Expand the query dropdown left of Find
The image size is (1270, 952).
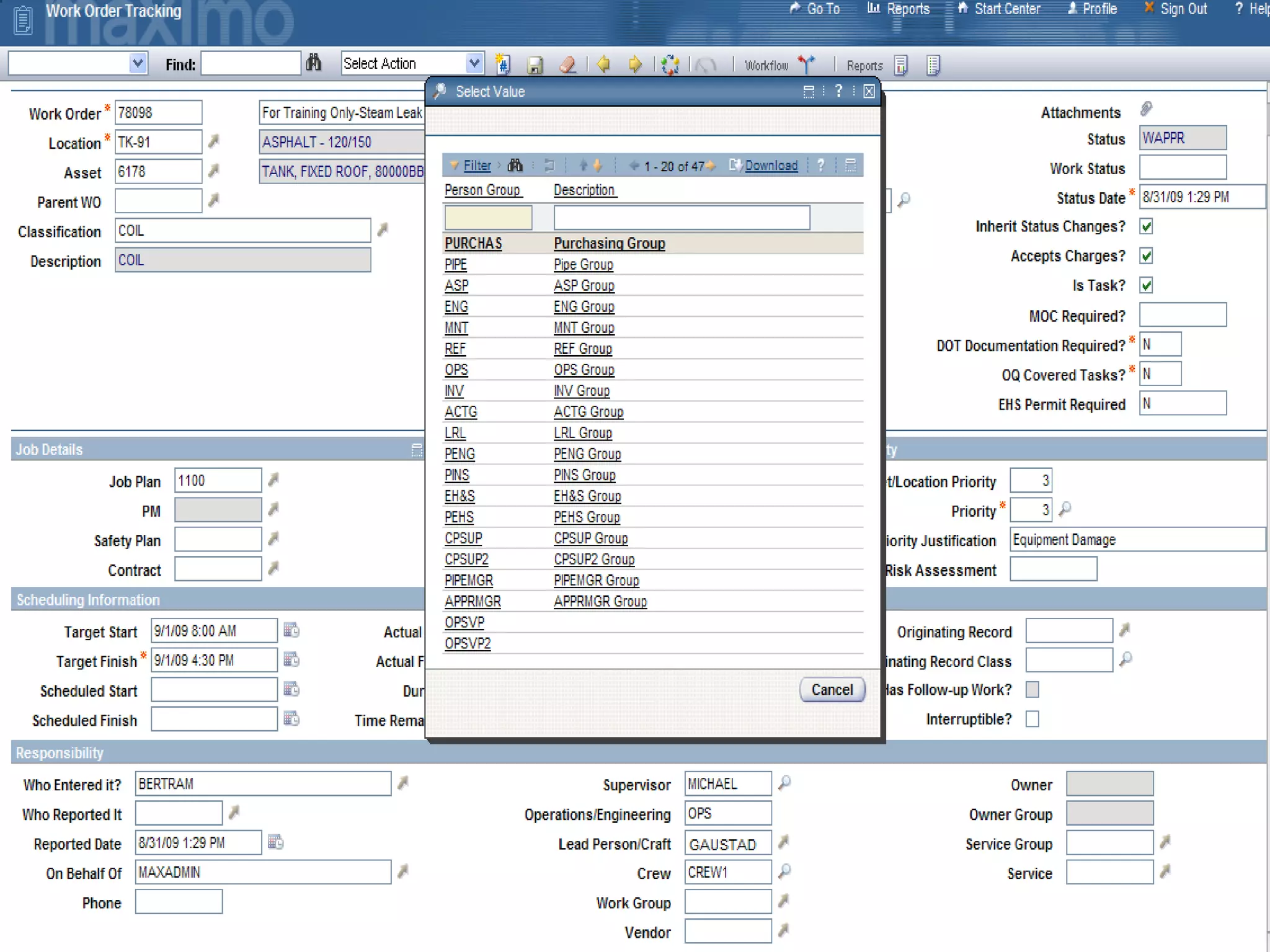pyautogui.click(x=138, y=63)
